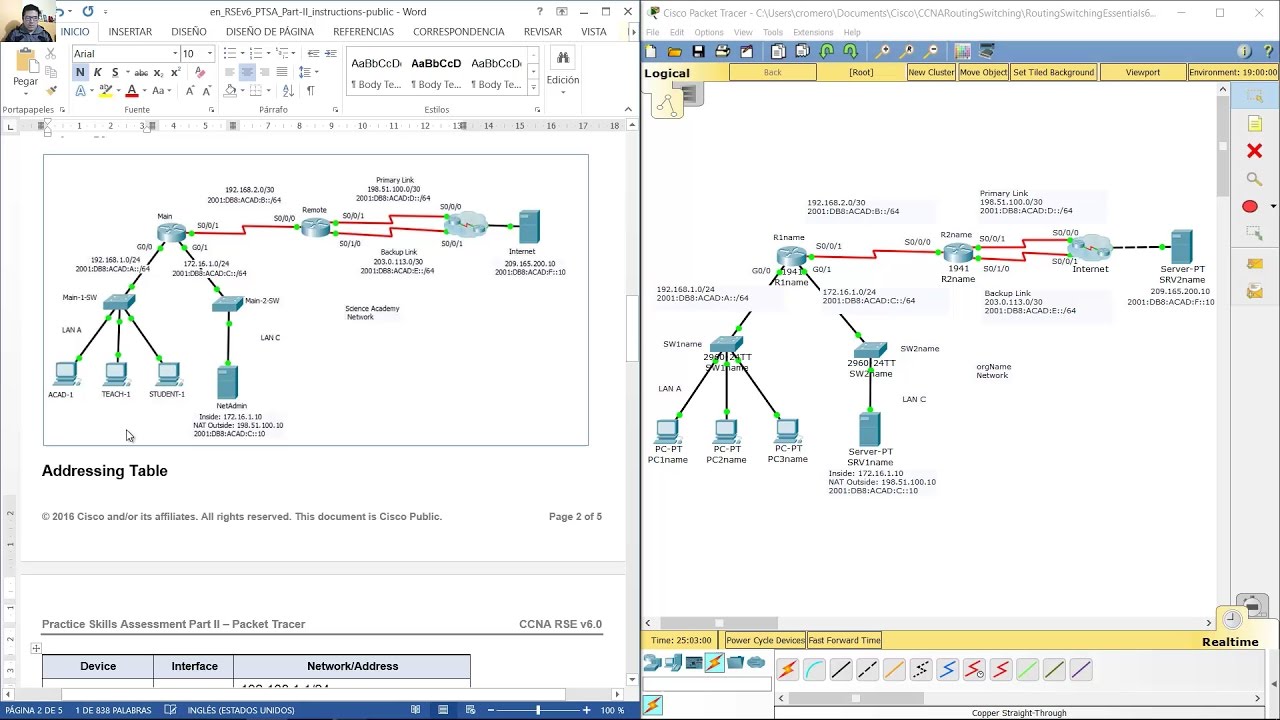Image resolution: width=1280 pixels, height=720 pixels.
Task: Open the font size 10 dropdown
Action: pos(210,53)
